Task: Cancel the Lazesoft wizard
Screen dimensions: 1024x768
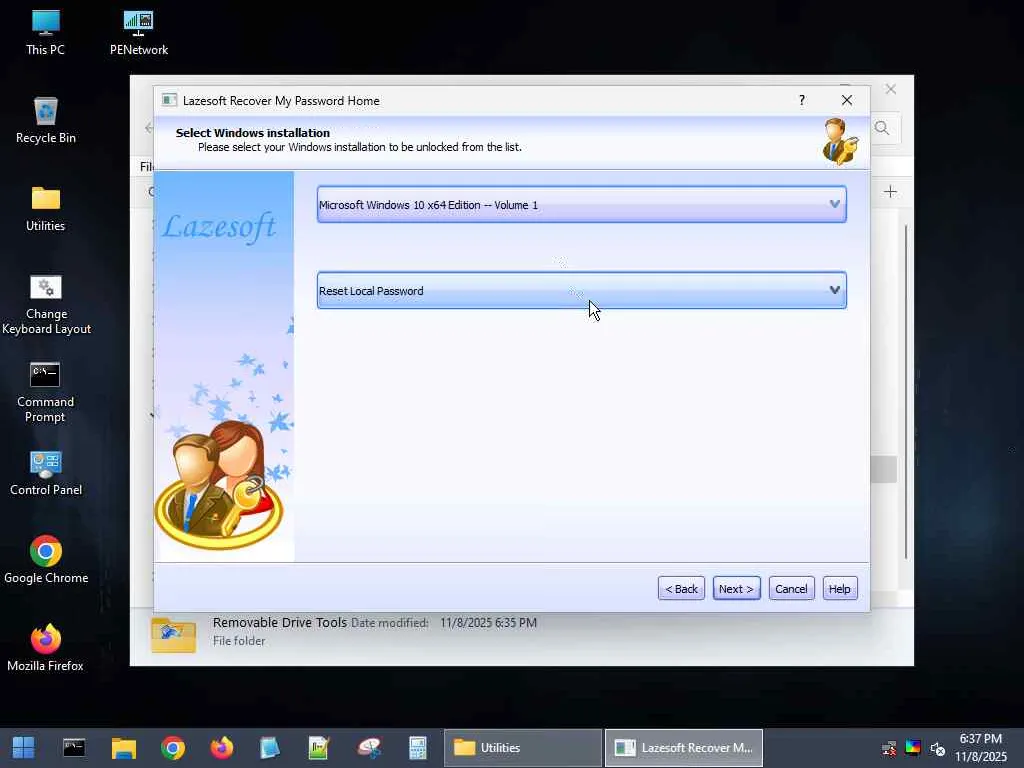Action: point(791,588)
